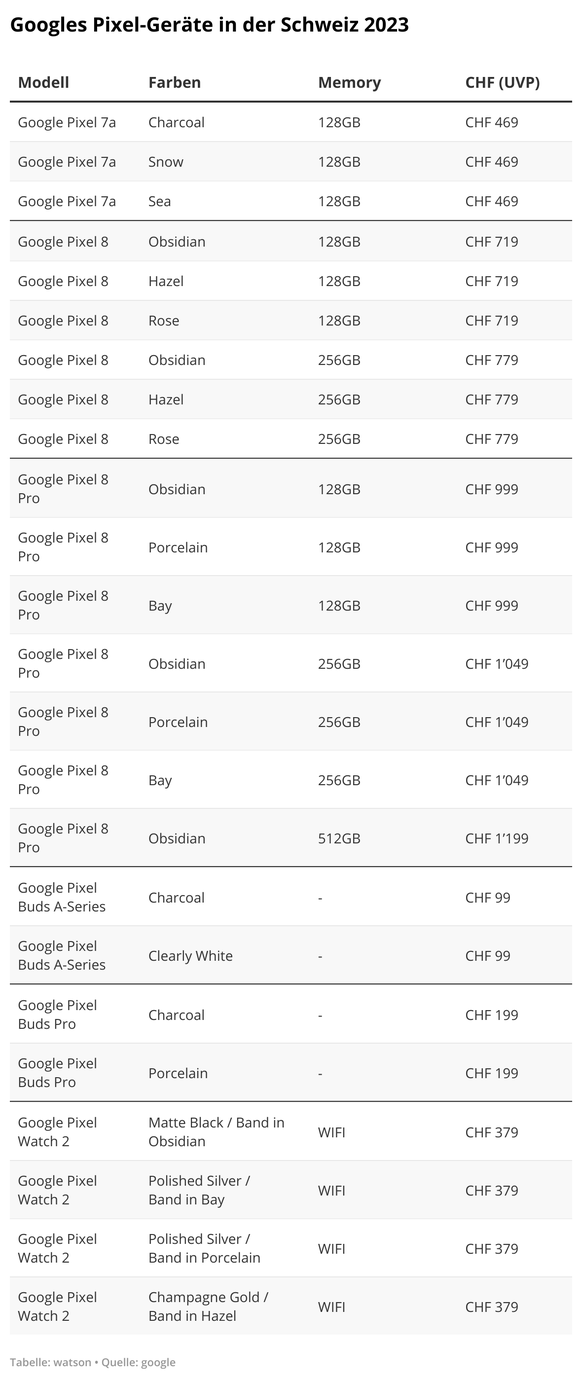Select the Pixel 7a Charcoal model cell
This screenshot has width=582, height=1380.
pos(67,122)
